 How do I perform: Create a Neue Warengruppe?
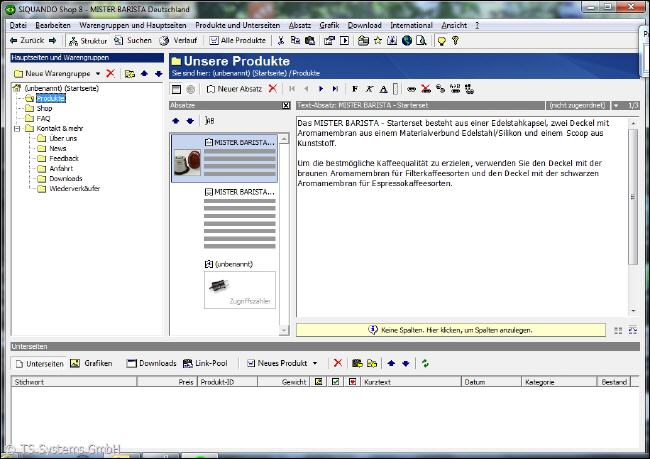(52, 74)
